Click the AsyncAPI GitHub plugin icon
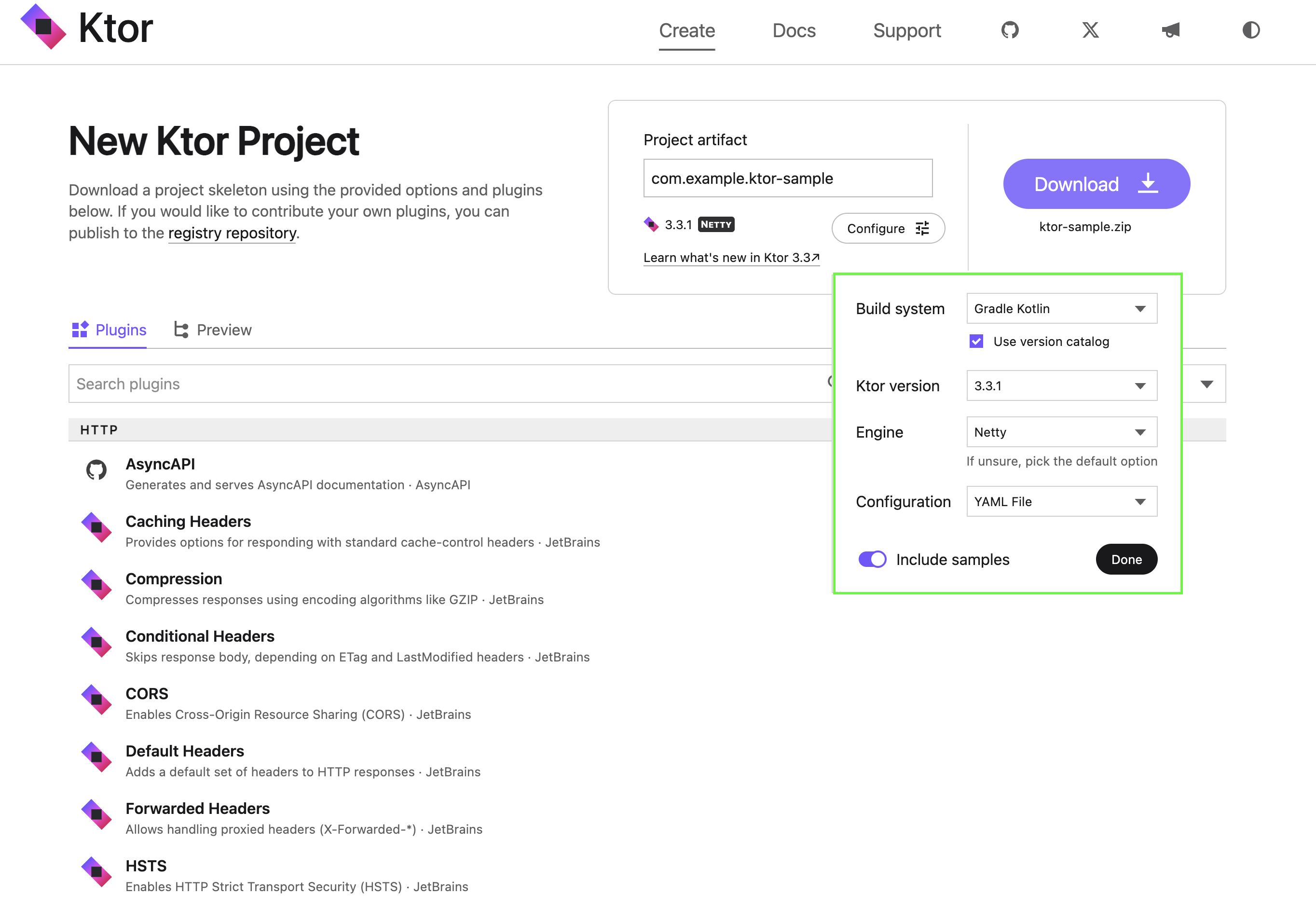 (96, 470)
